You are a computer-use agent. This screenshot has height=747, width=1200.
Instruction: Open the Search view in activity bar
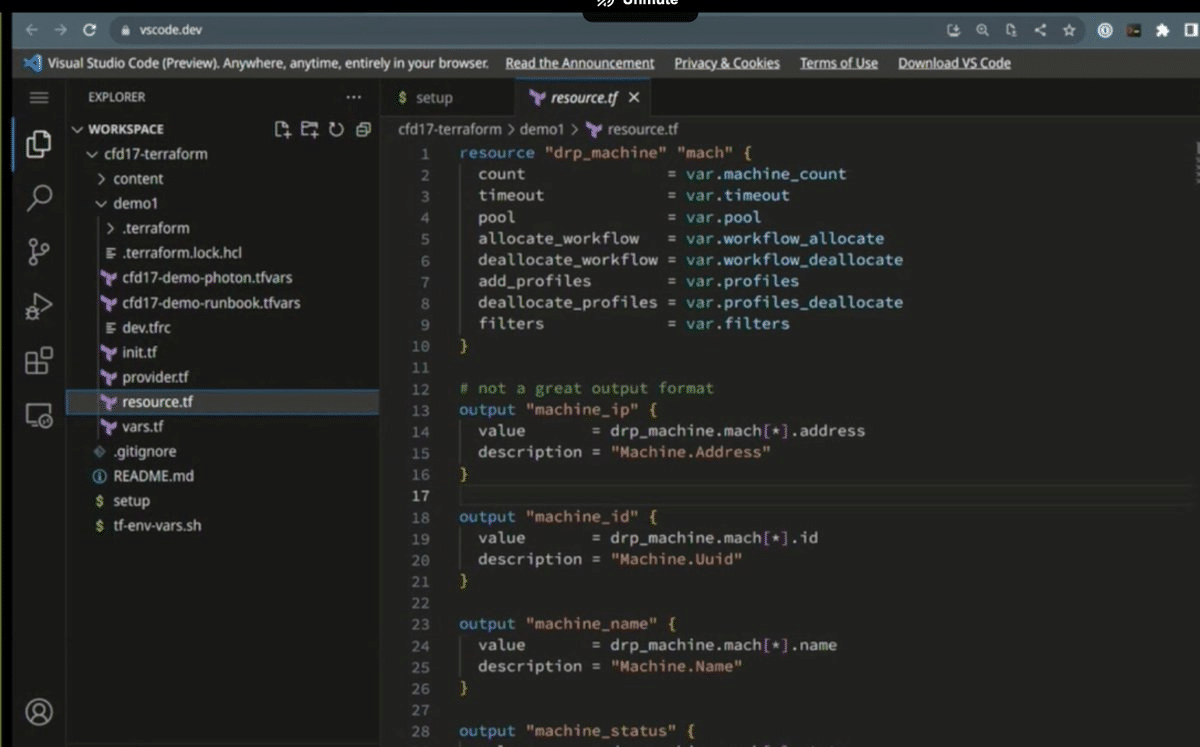[x=39, y=197]
